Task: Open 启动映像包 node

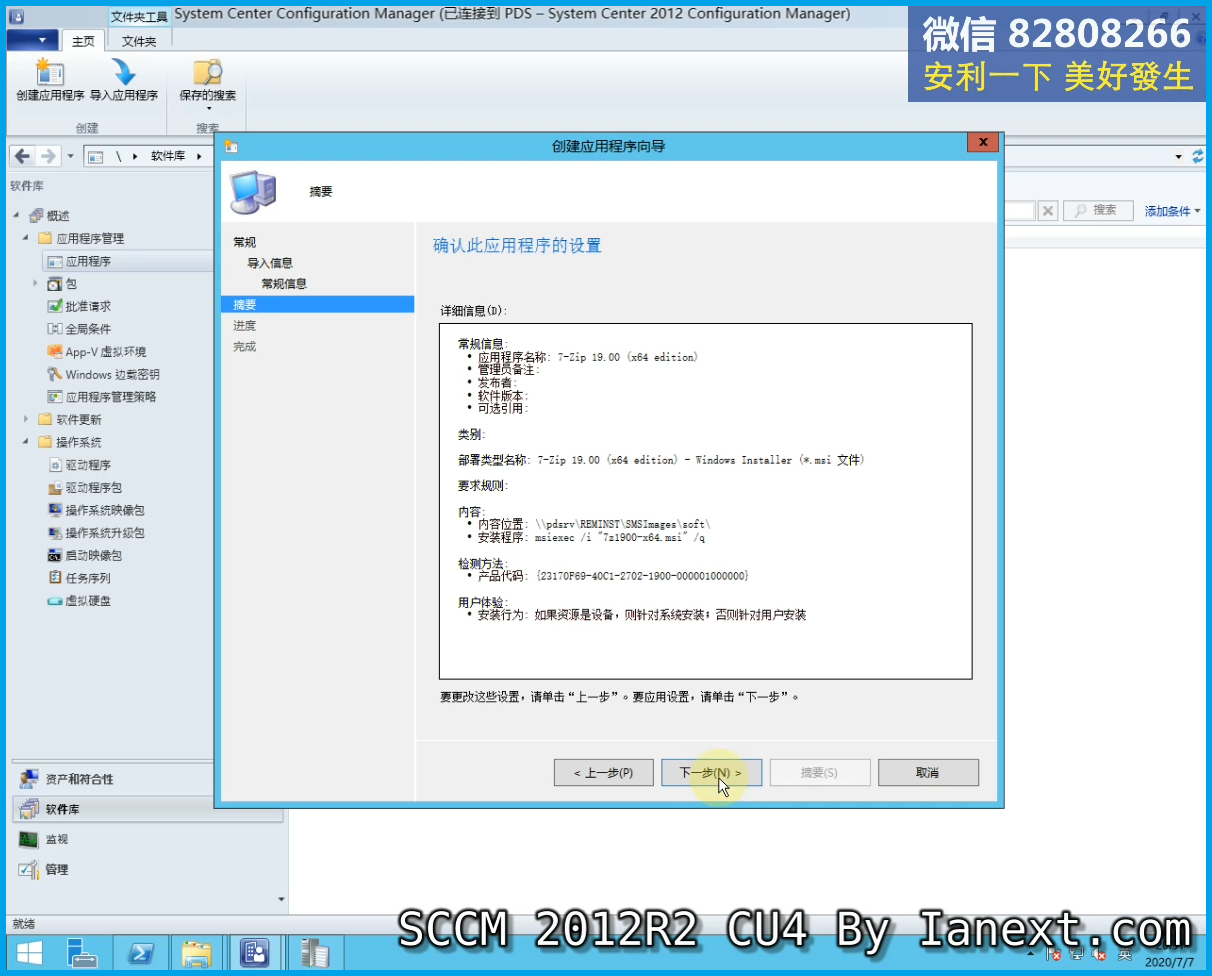Action: pos(93,555)
